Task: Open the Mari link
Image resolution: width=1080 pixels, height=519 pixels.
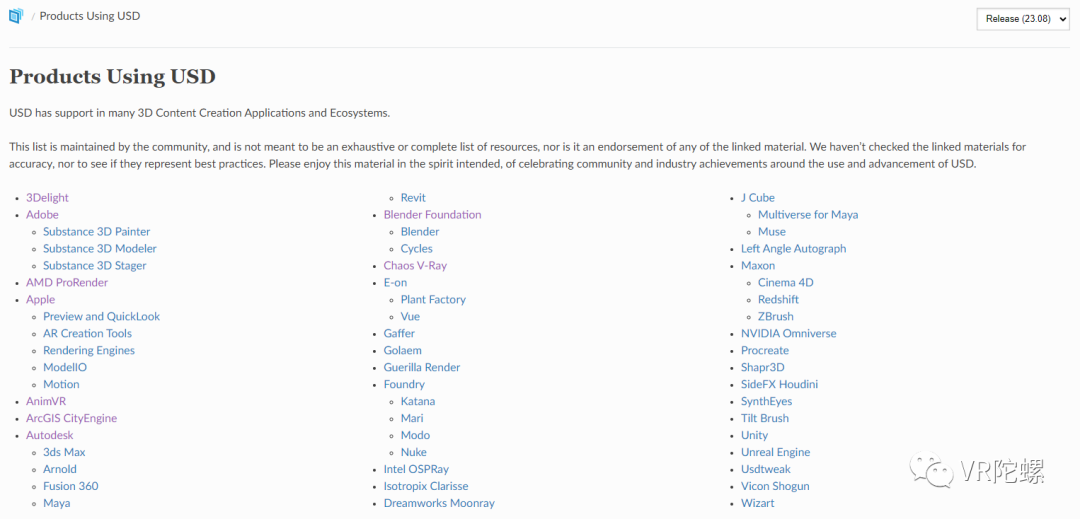Action: (x=412, y=419)
